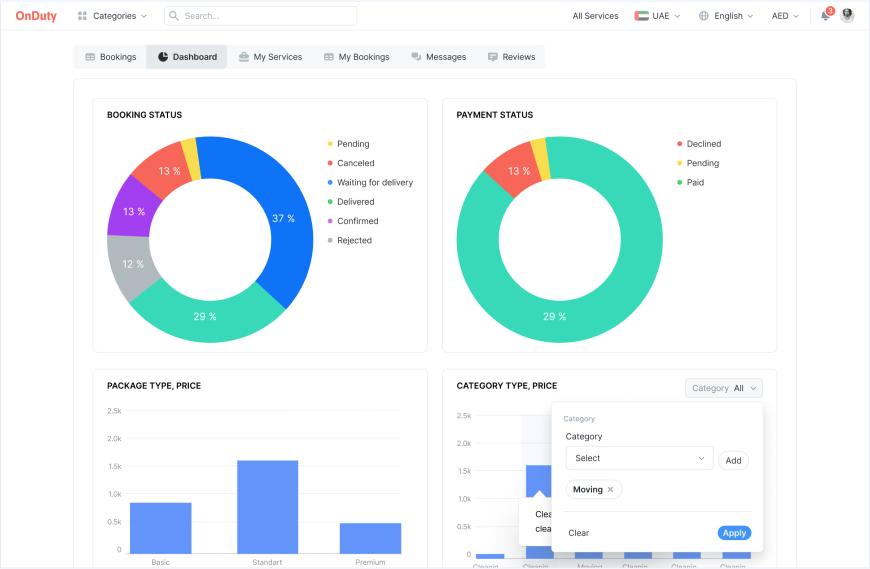Click the Add category button
The width and height of the screenshot is (870, 569).
coord(733,460)
